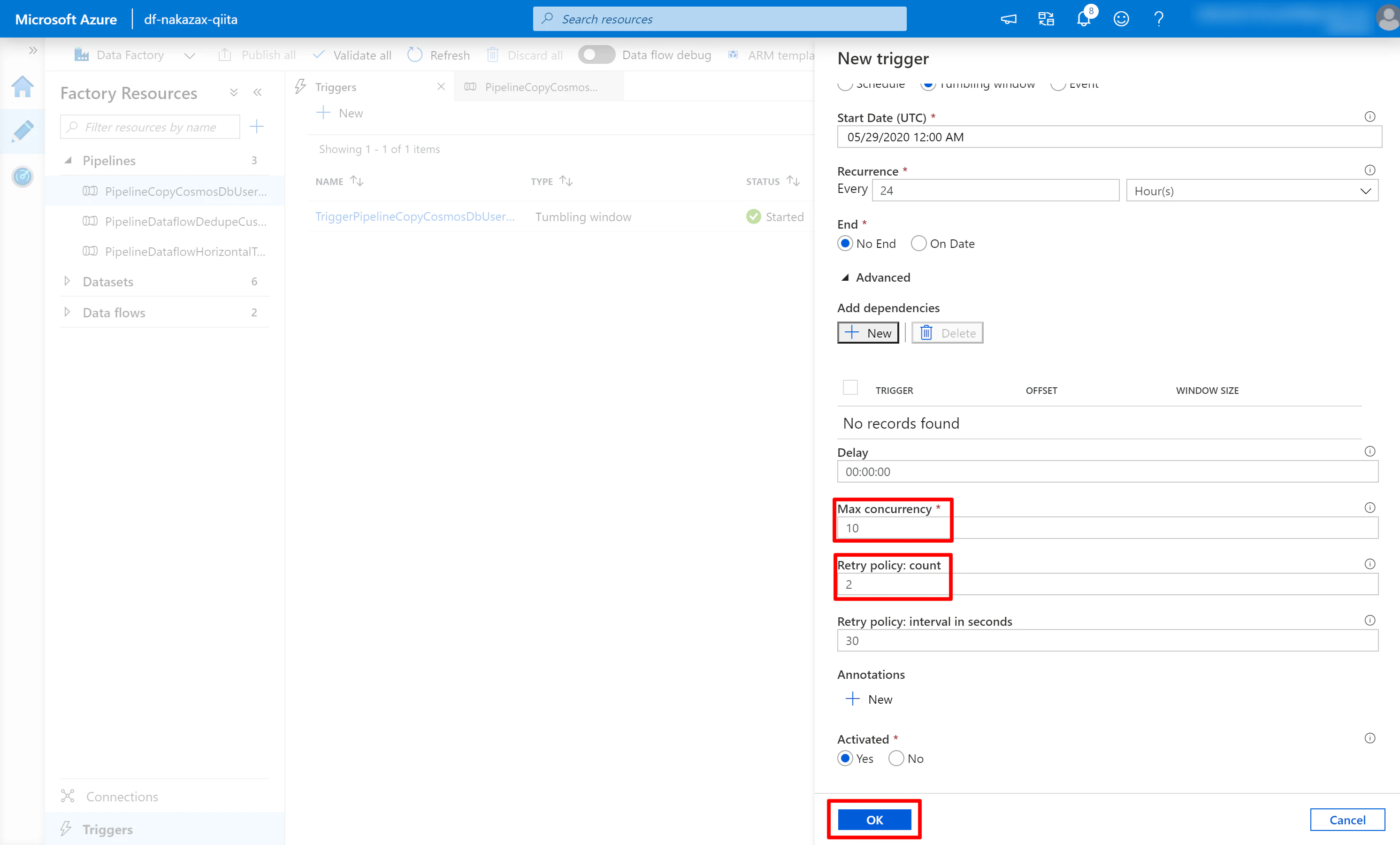Click the Delete dependency button
1400x845 pixels.
[x=947, y=332]
